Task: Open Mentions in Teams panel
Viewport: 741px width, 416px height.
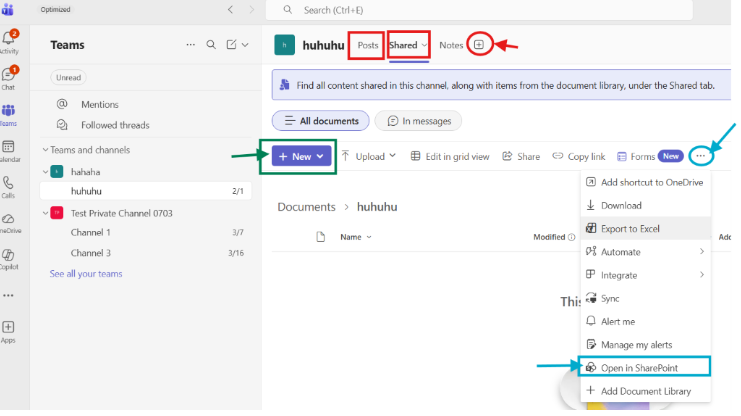Action: tap(100, 104)
